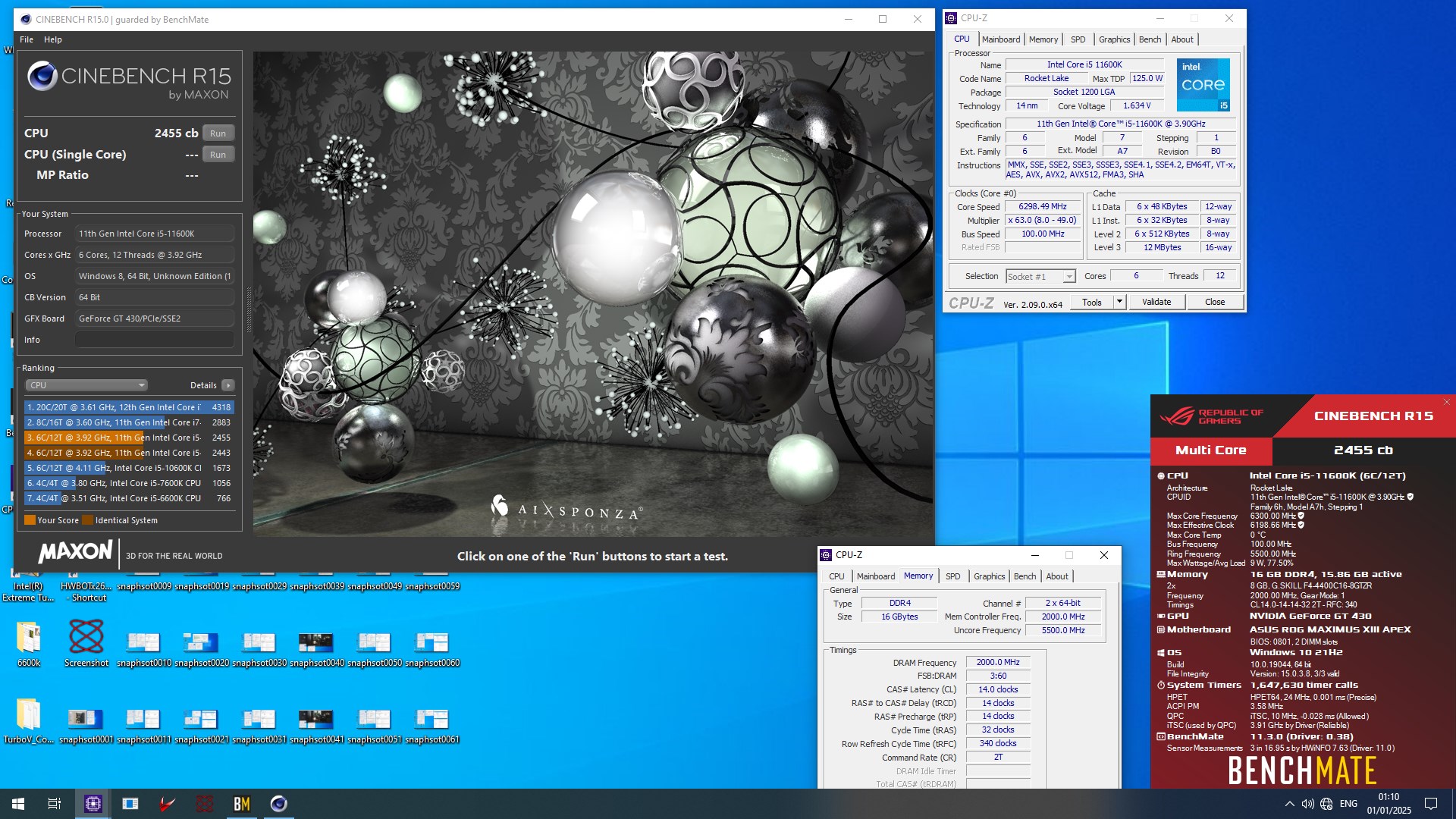
Task: Select ranking row 5 i5-10600K score 1673
Action: coord(129,468)
